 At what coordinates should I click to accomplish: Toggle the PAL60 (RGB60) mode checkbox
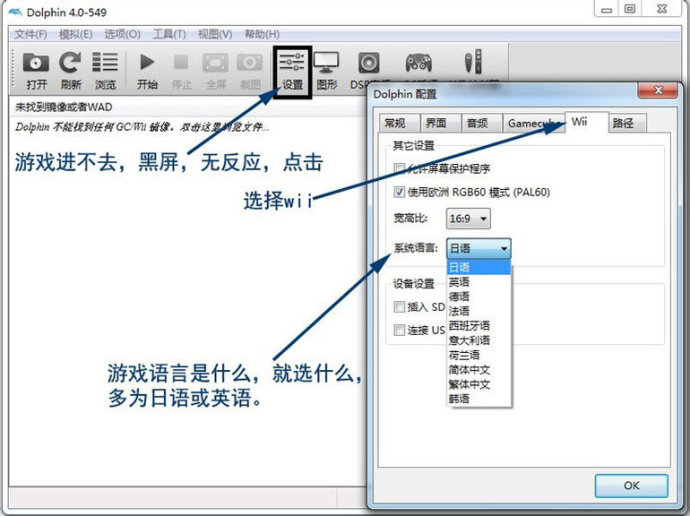[399, 192]
